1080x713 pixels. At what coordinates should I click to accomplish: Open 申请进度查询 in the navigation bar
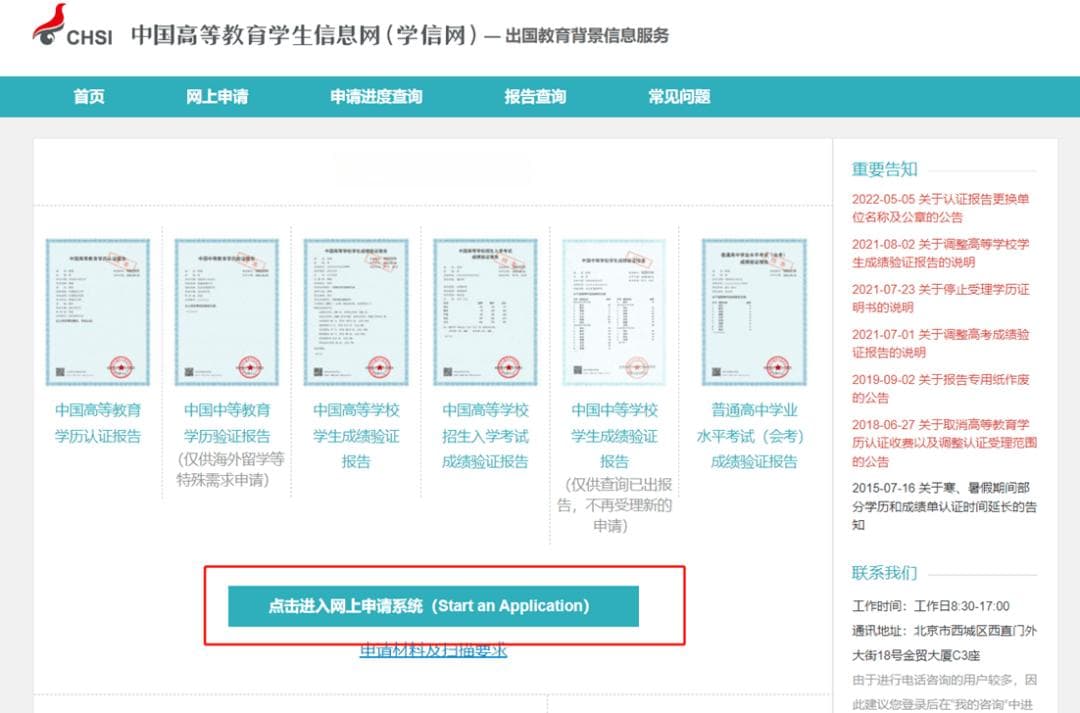coord(376,96)
